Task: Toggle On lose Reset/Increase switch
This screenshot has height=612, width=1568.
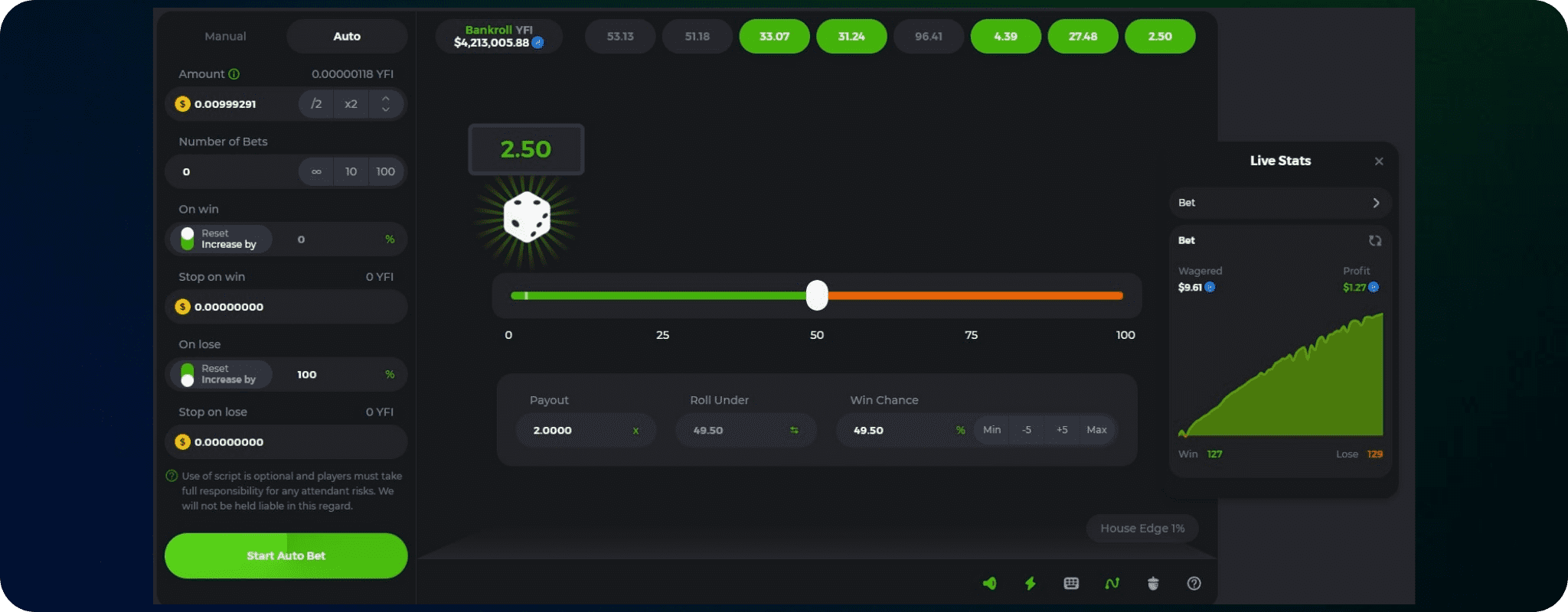Action: (x=188, y=375)
